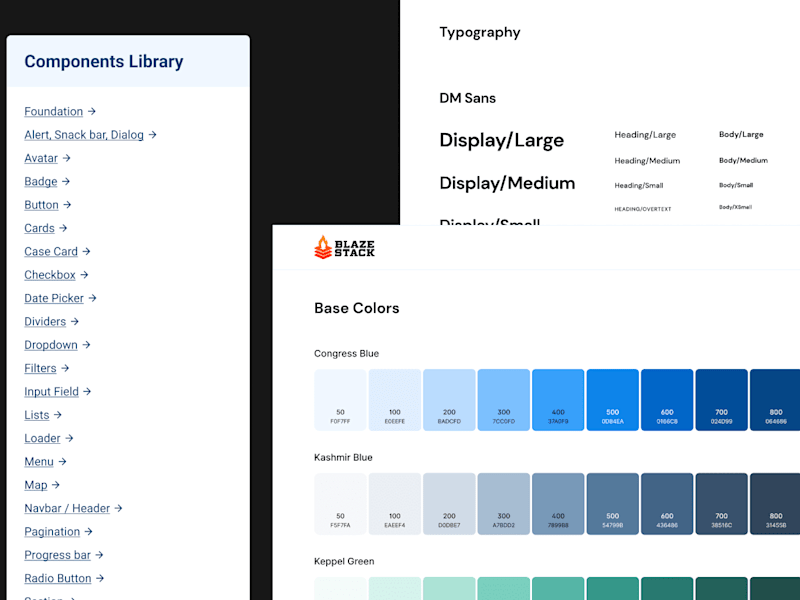Open the Button components link
This screenshot has height=600, width=800.
click(41, 205)
